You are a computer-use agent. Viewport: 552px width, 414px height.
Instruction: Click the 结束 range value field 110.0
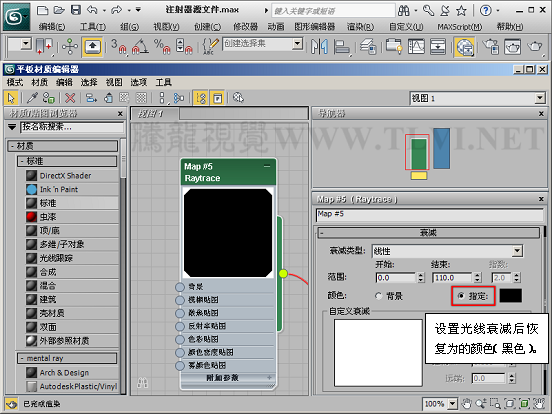point(452,278)
